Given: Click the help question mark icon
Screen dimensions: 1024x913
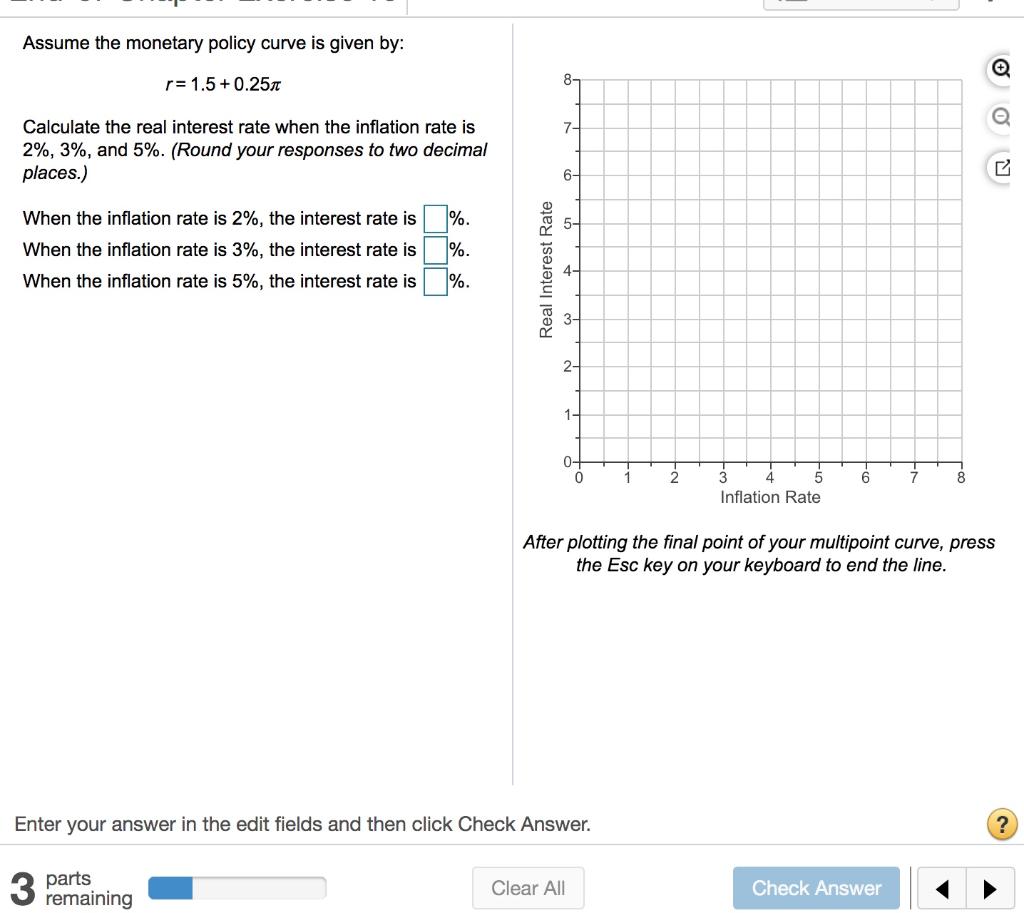Looking at the screenshot, I should pos(1002,824).
